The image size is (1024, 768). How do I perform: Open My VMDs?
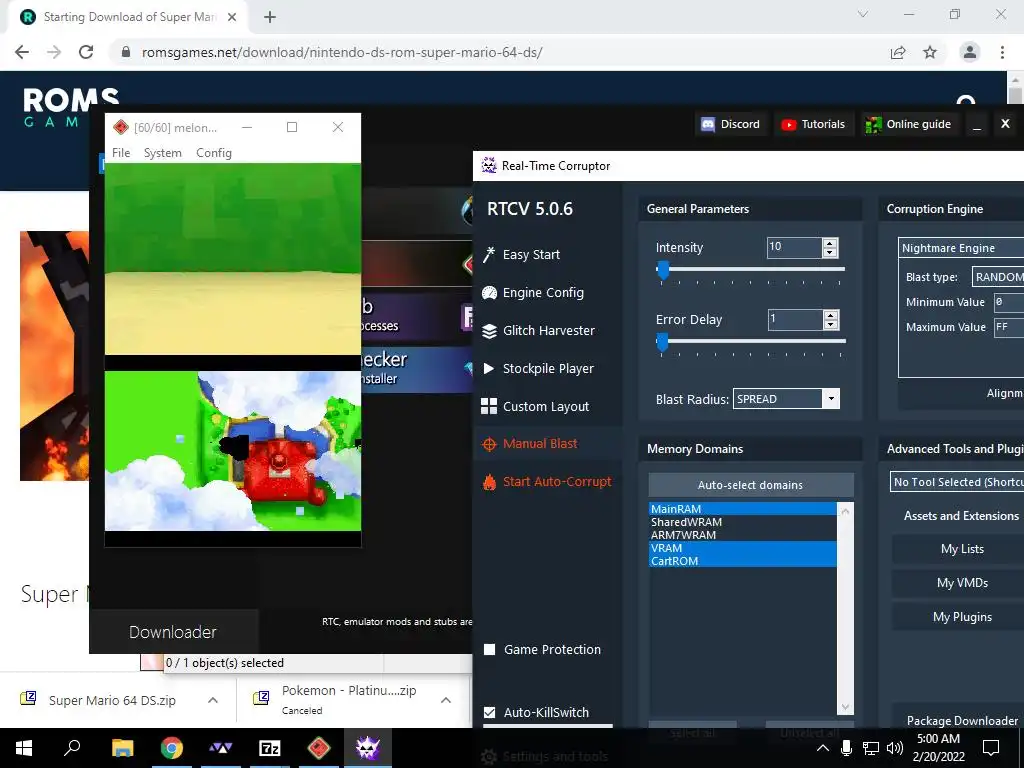(962, 583)
